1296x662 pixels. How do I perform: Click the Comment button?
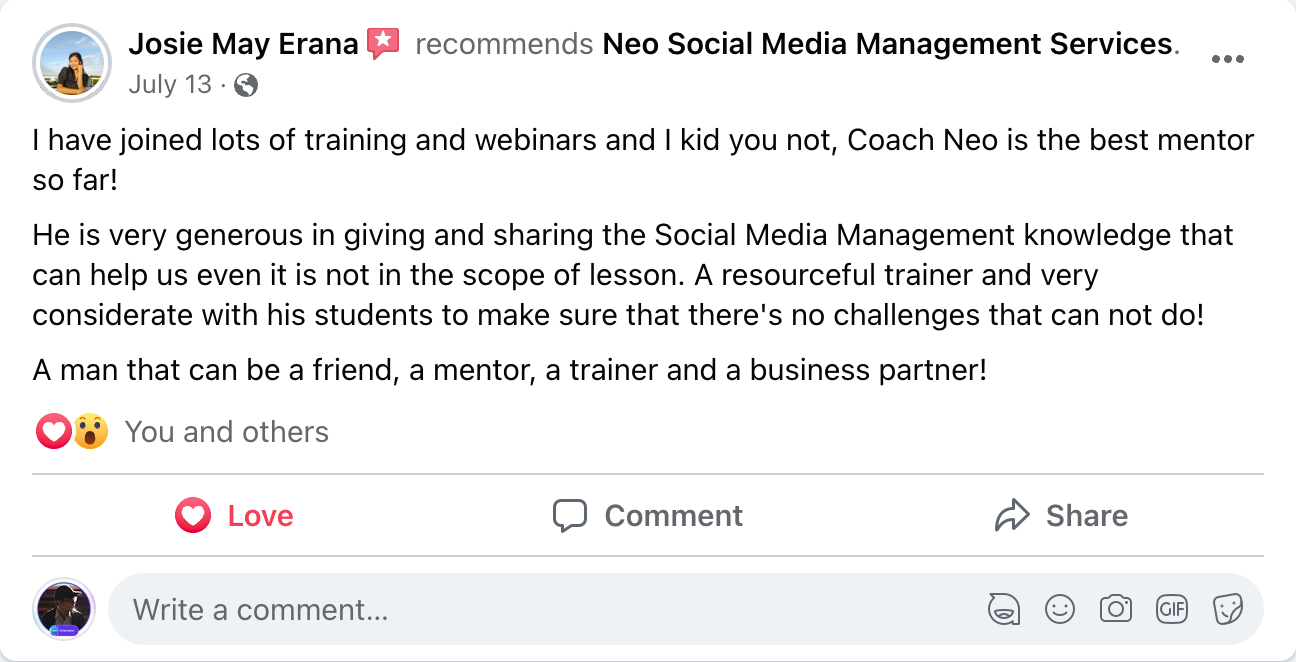[648, 516]
